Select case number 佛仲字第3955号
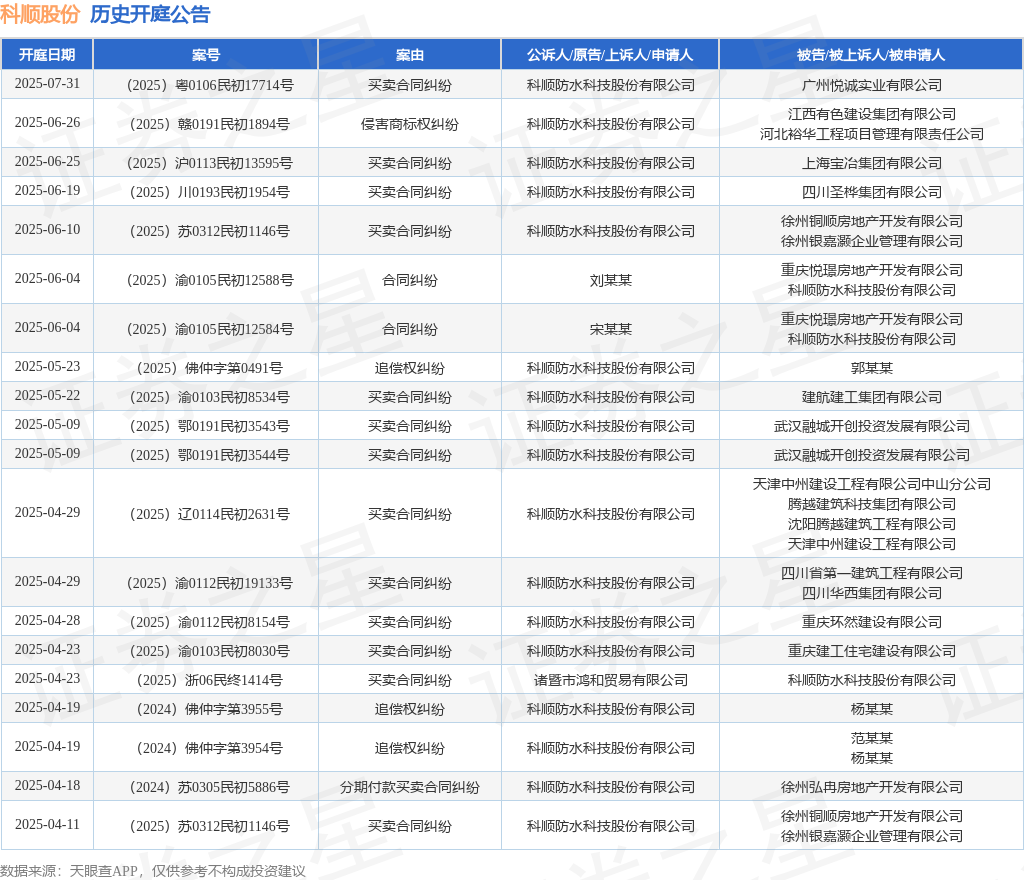 pos(210,709)
